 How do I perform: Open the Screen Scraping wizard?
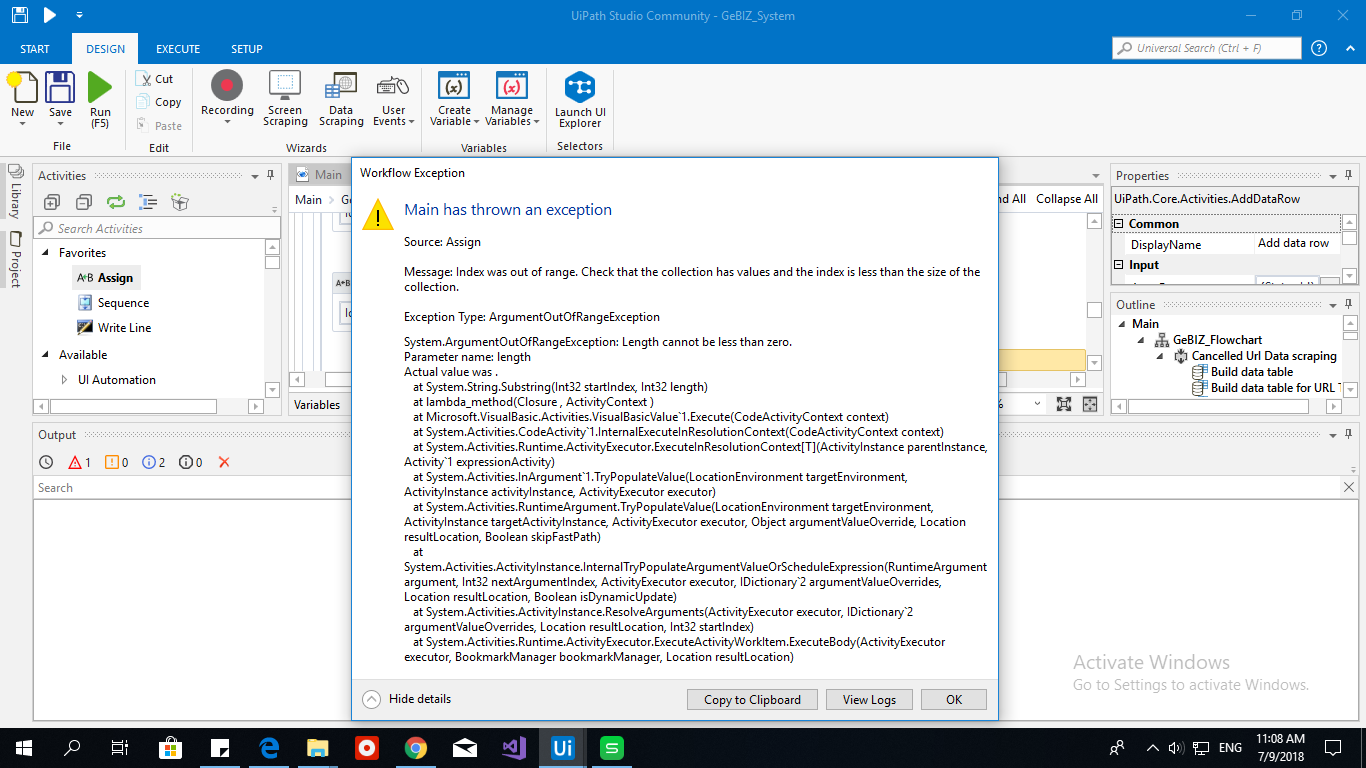click(x=285, y=95)
